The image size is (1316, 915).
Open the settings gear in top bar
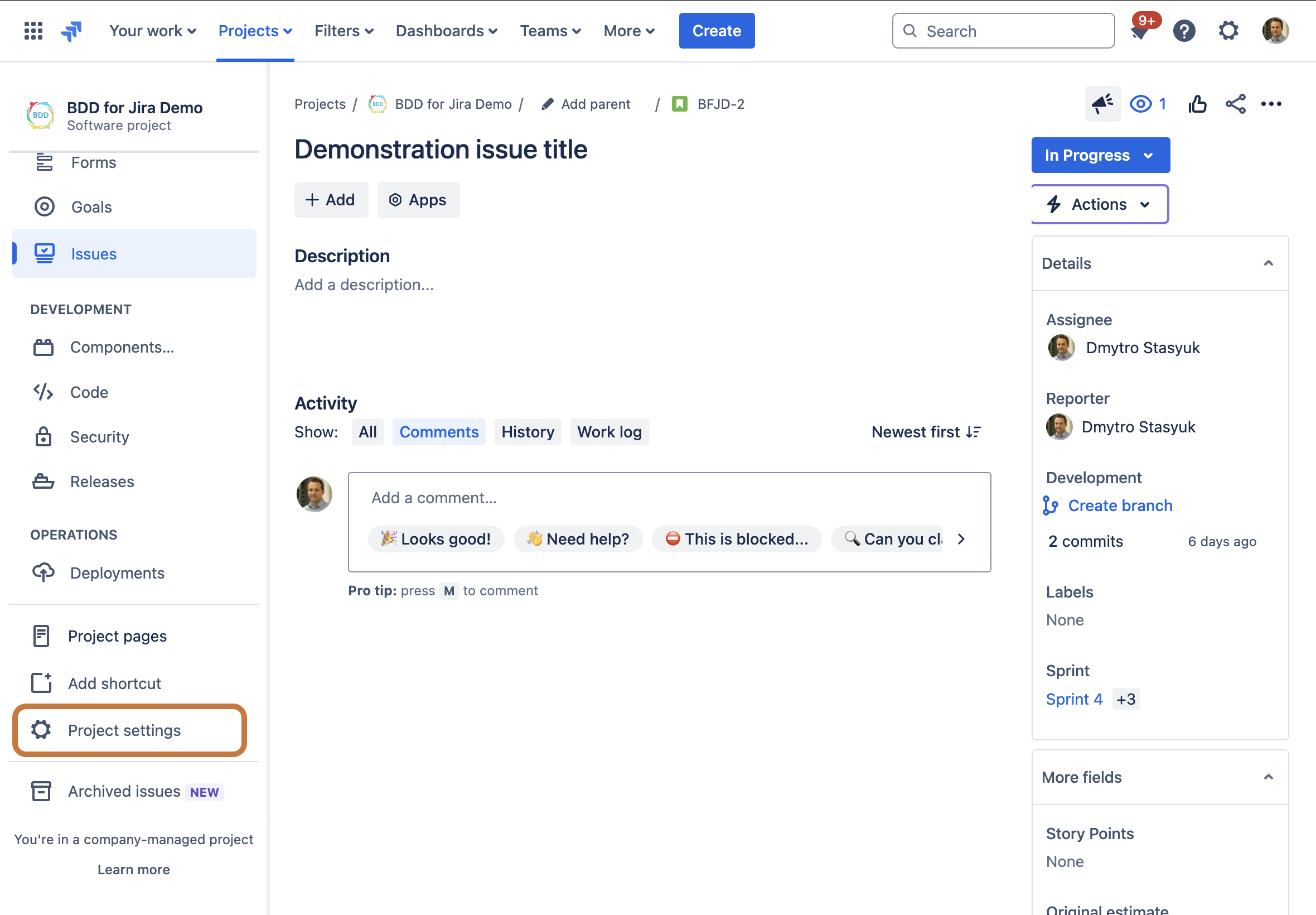click(x=1228, y=30)
